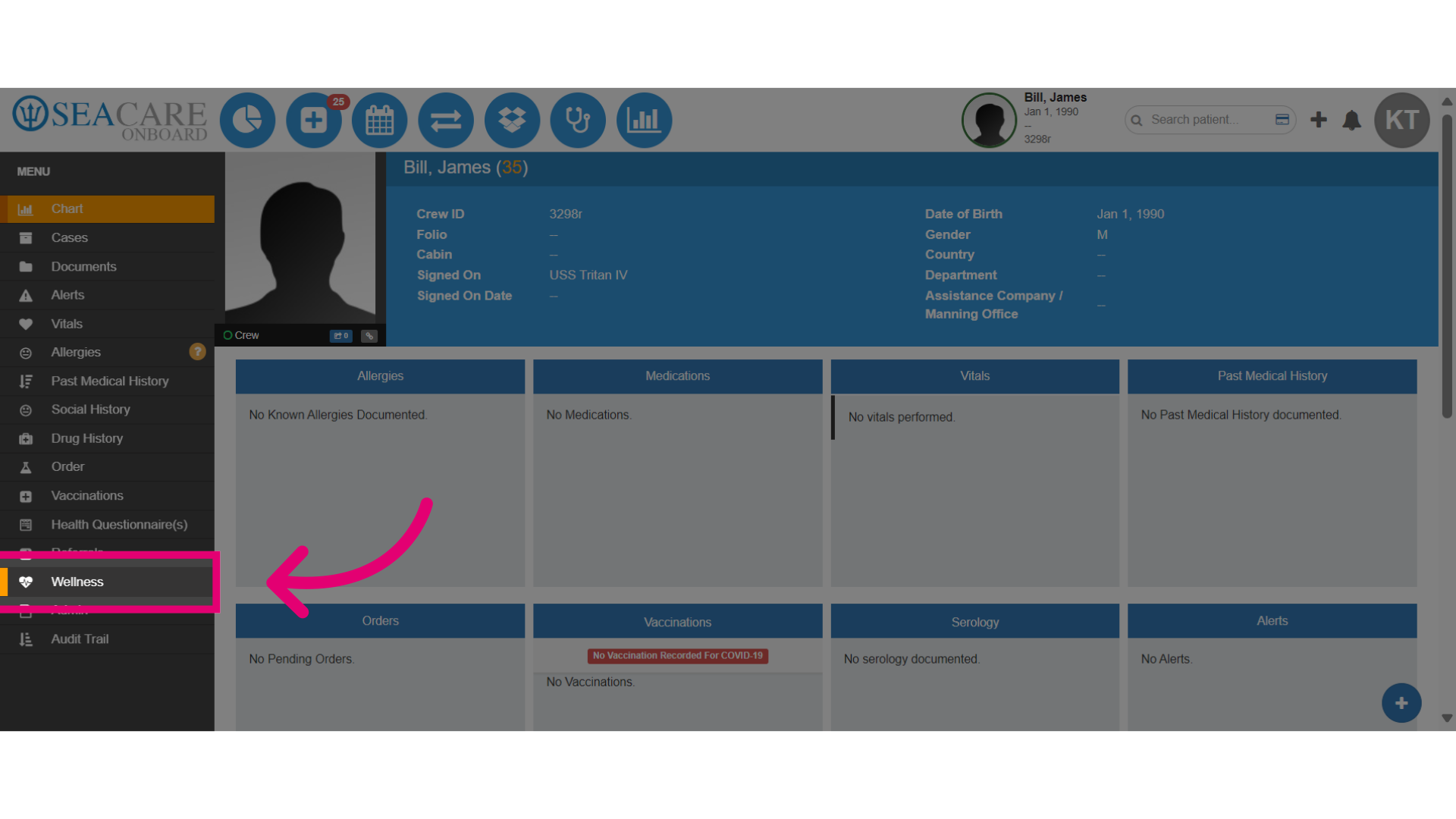This screenshot has width=1456, height=819.
Task: Click the stethoscope icon
Action: point(578,120)
